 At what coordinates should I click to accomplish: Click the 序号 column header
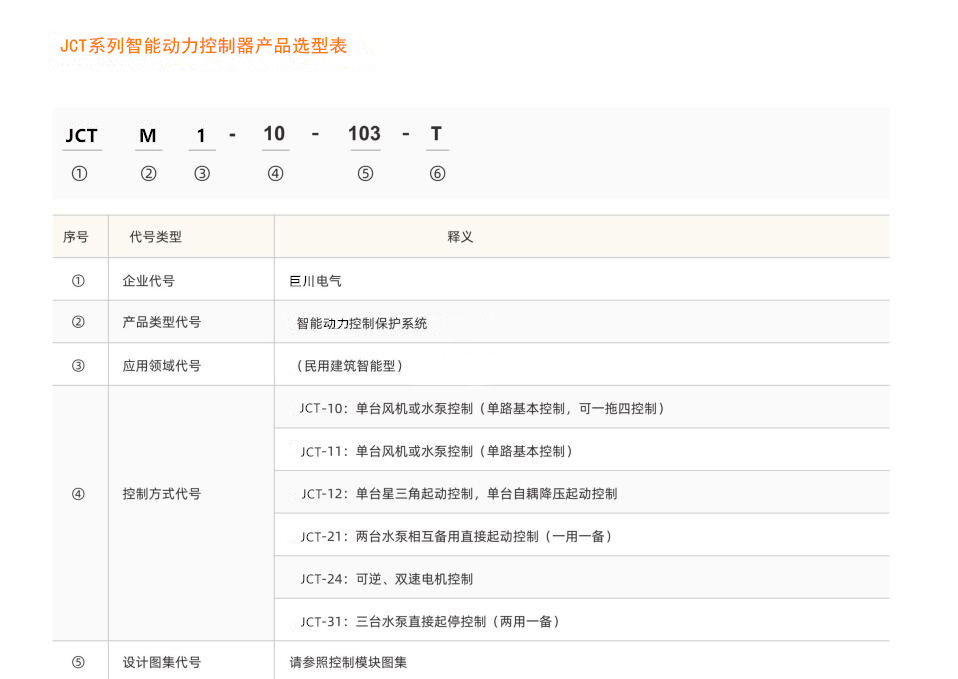[x=76, y=238]
